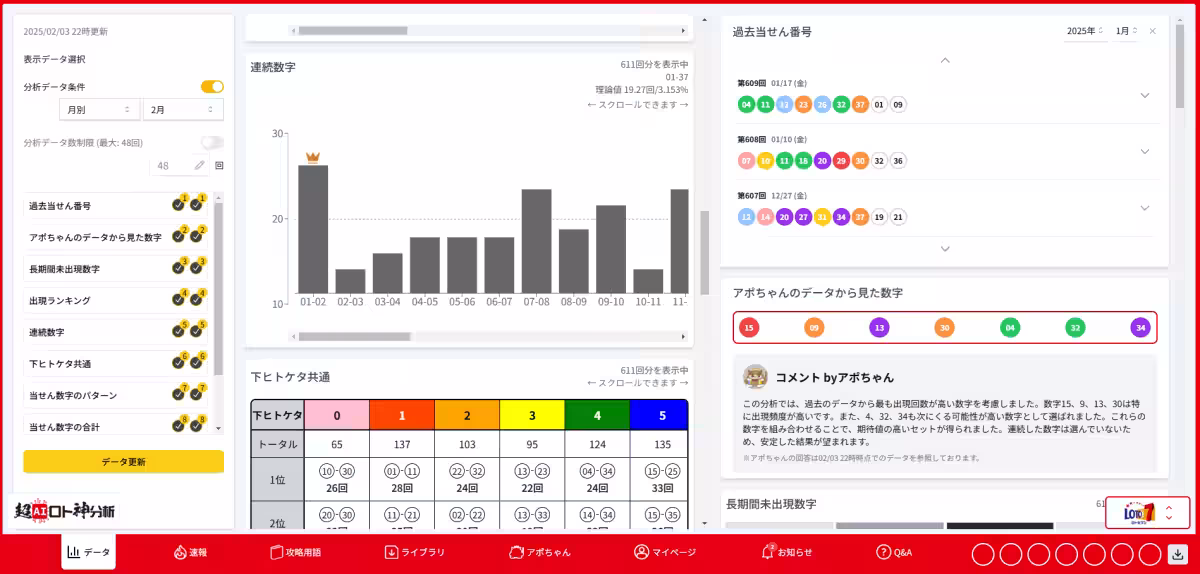The width and height of the screenshot is (1200, 574).
Task: Toggle second check of 過去当せん番号 row
Action: point(196,204)
